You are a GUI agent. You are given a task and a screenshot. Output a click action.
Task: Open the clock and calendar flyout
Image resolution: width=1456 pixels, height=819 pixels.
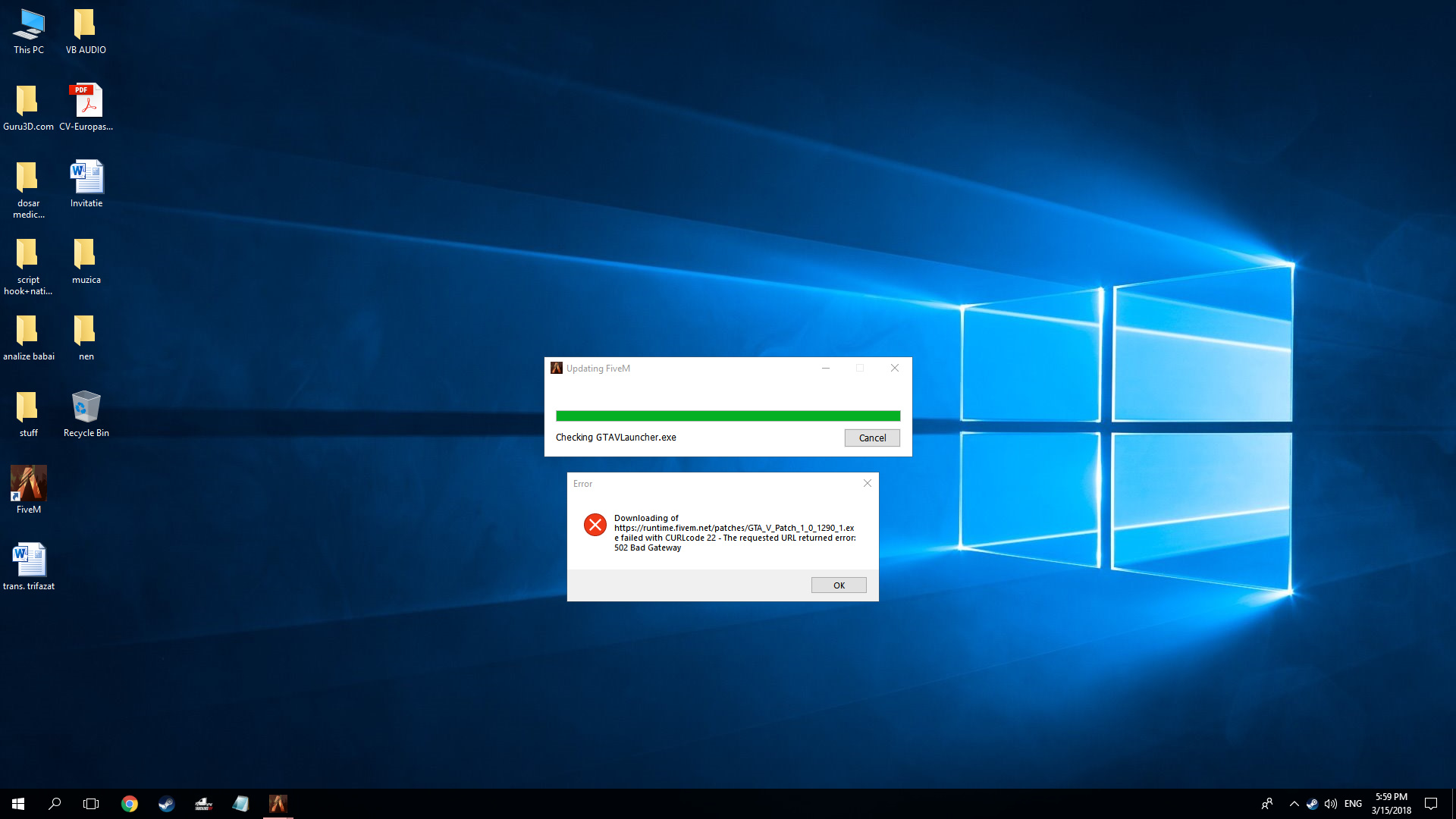(1392, 804)
